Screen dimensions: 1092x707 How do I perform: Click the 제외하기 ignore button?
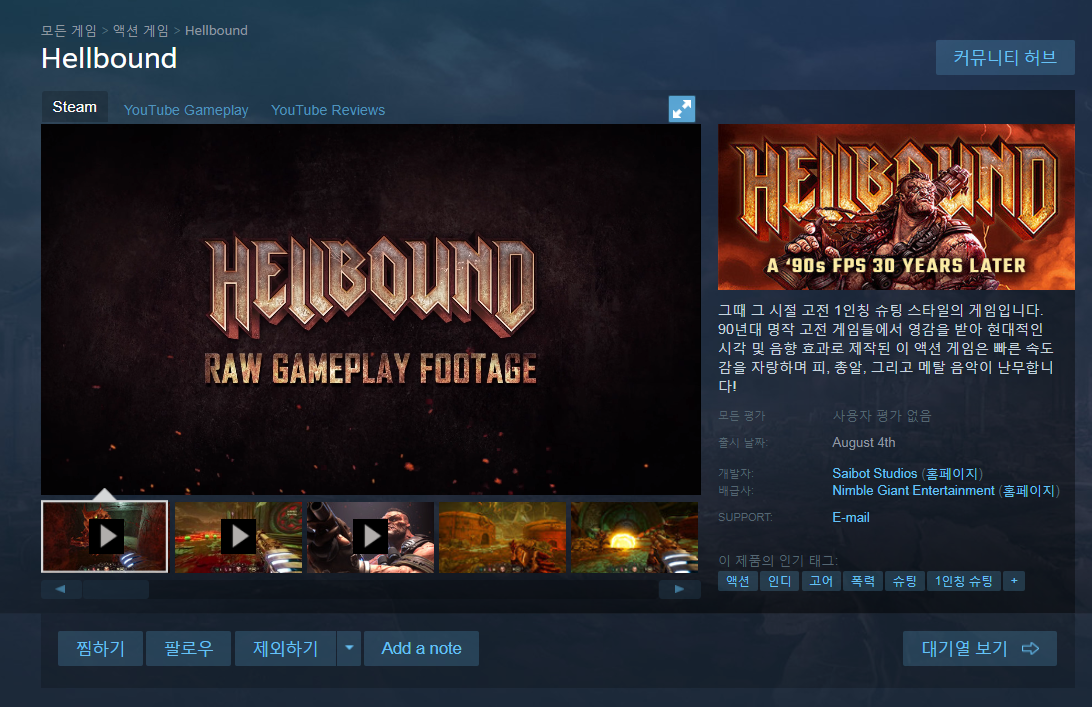286,648
